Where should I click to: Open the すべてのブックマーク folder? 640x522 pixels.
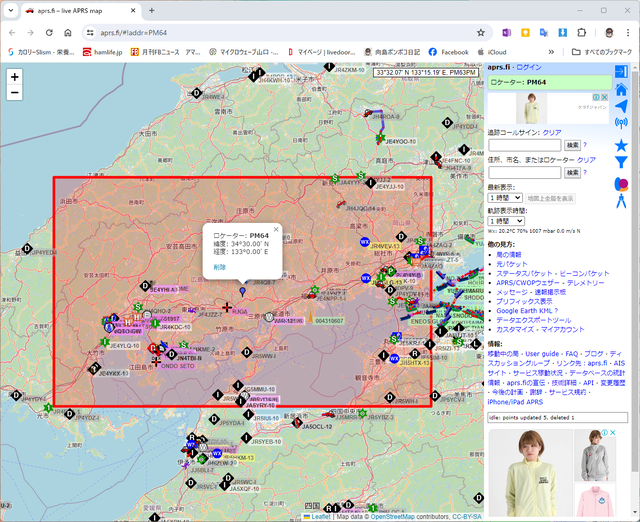point(601,52)
